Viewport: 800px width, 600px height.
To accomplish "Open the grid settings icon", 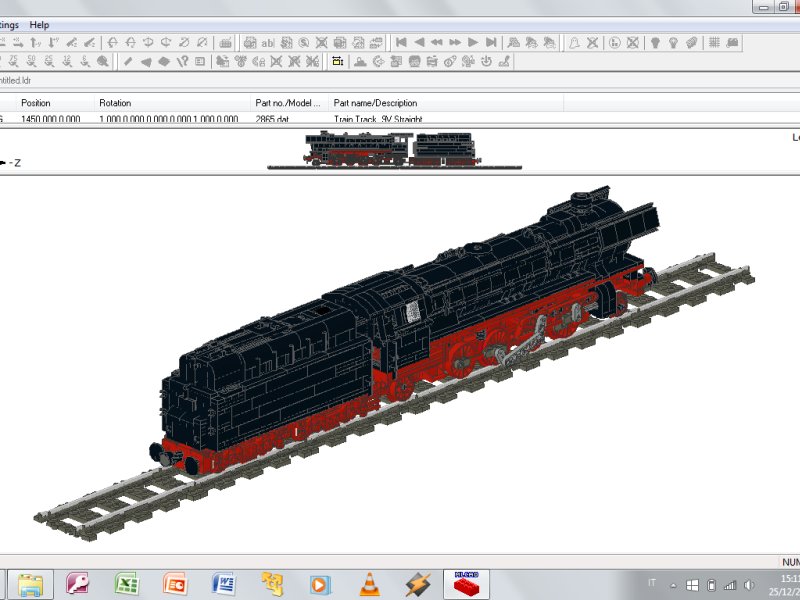I will pos(715,42).
